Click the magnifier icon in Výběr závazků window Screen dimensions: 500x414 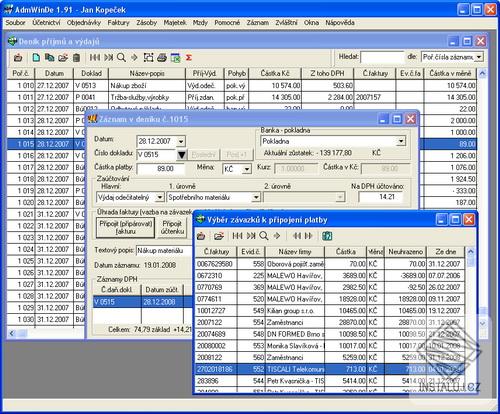tap(264, 236)
